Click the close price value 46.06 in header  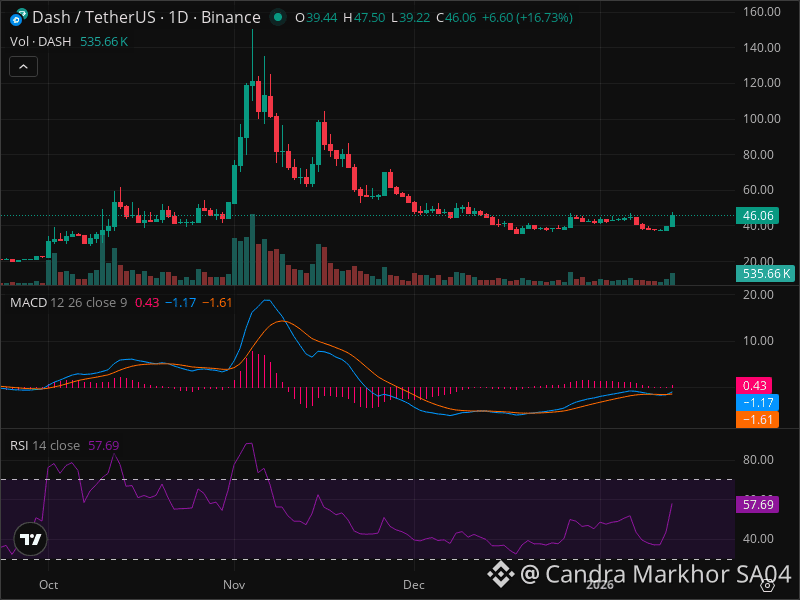[x=461, y=17]
